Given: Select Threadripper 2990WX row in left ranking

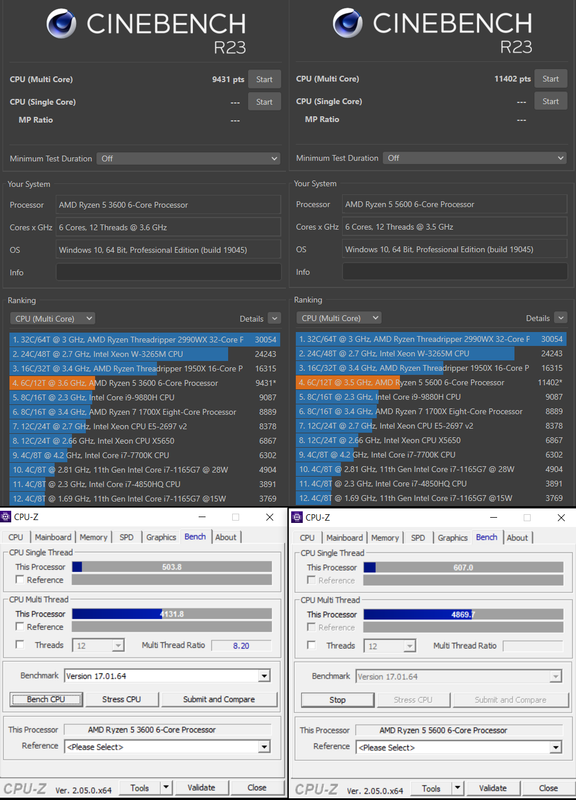Looking at the screenshot, I should click(144, 339).
